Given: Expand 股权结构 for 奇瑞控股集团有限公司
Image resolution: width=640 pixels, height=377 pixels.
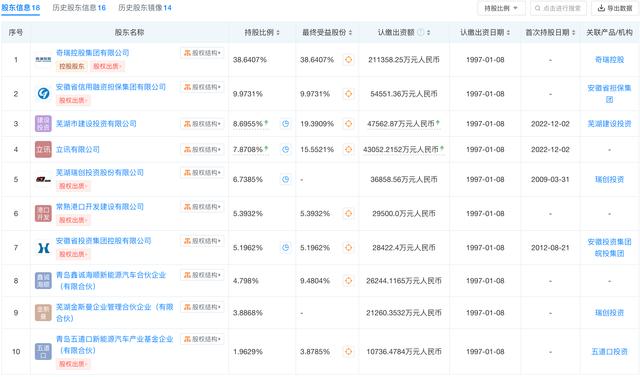Looking at the screenshot, I should [x=202, y=53].
